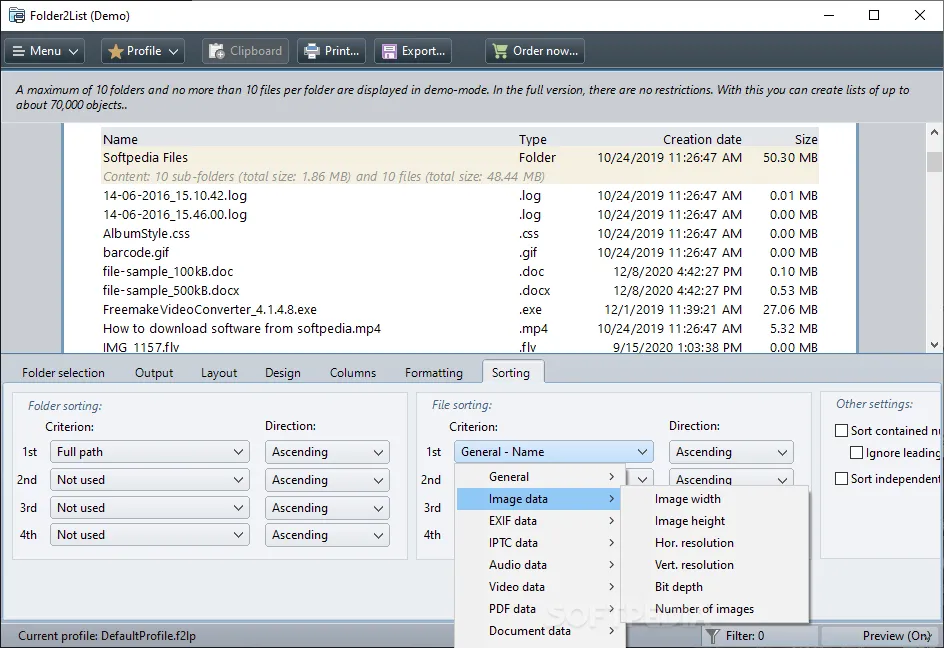Choose Image height criterion
Screen dimensions: 944x648
tap(715, 521)
